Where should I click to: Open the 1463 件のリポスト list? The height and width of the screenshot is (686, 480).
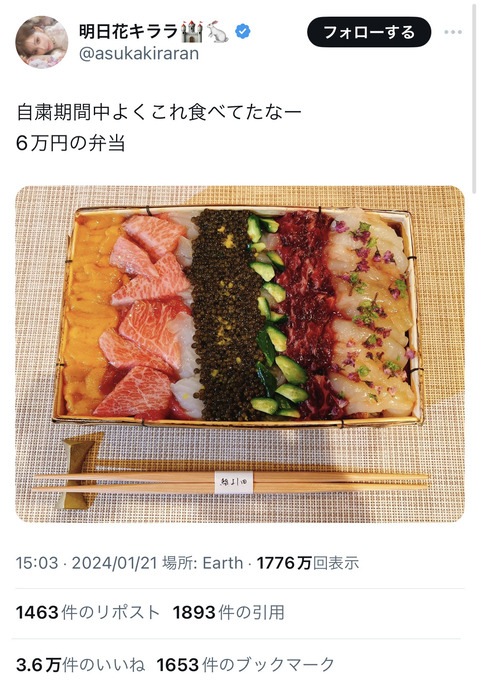pyautogui.click(x=88, y=612)
